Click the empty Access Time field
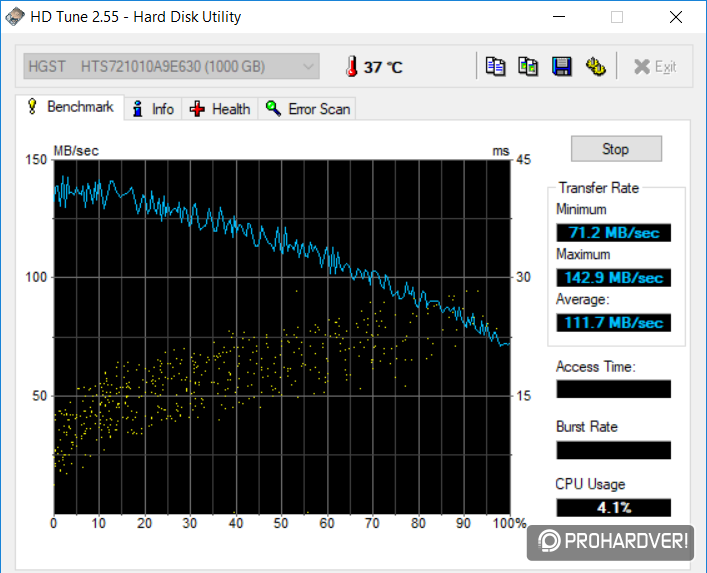 (x=613, y=389)
